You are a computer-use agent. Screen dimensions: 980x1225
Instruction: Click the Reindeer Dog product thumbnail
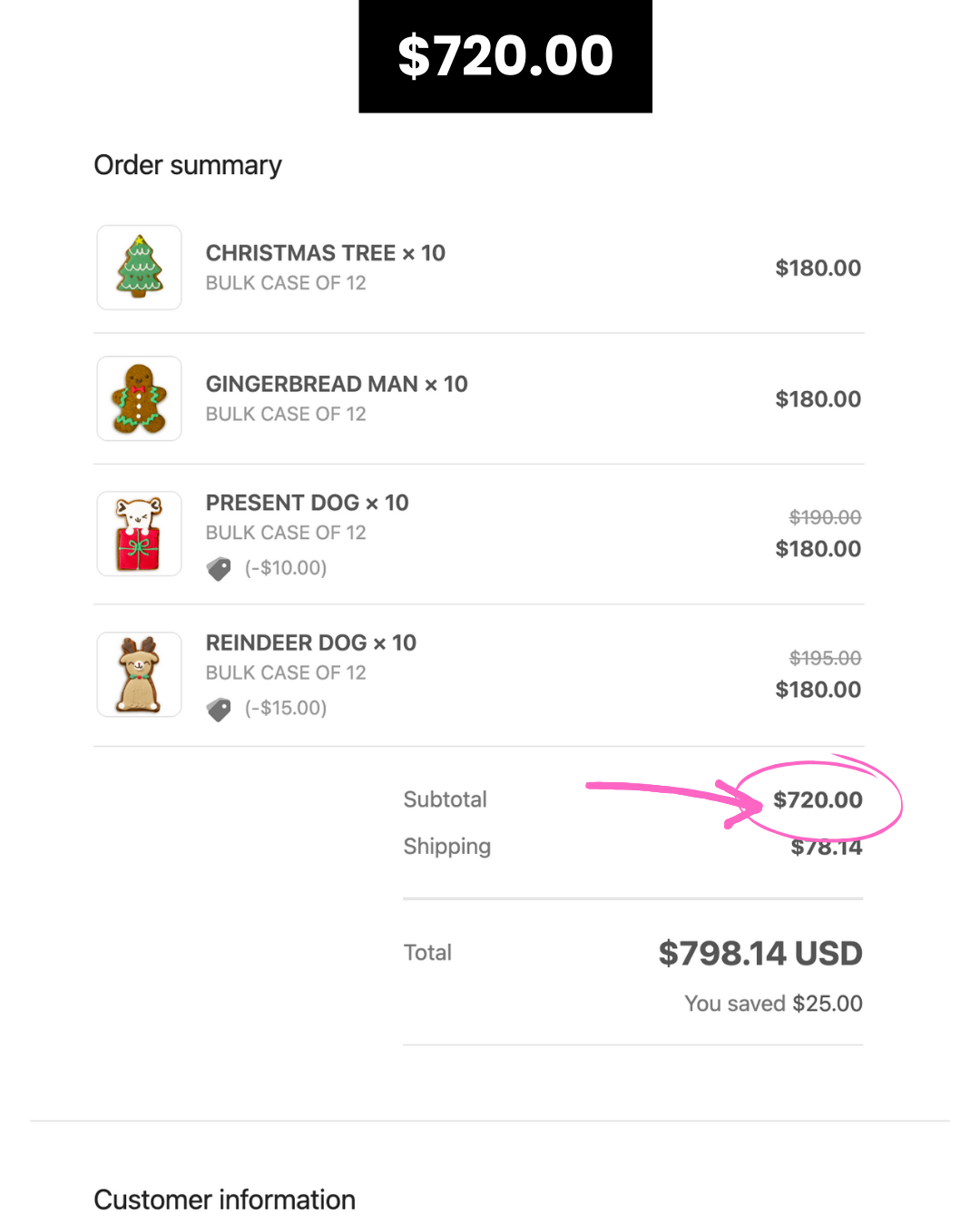tap(139, 674)
